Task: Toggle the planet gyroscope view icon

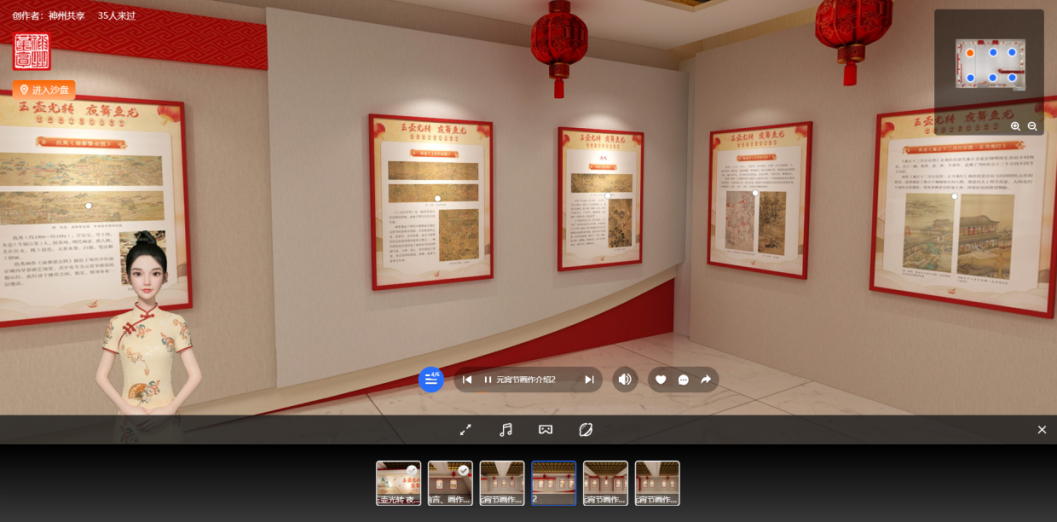Action: click(585, 430)
